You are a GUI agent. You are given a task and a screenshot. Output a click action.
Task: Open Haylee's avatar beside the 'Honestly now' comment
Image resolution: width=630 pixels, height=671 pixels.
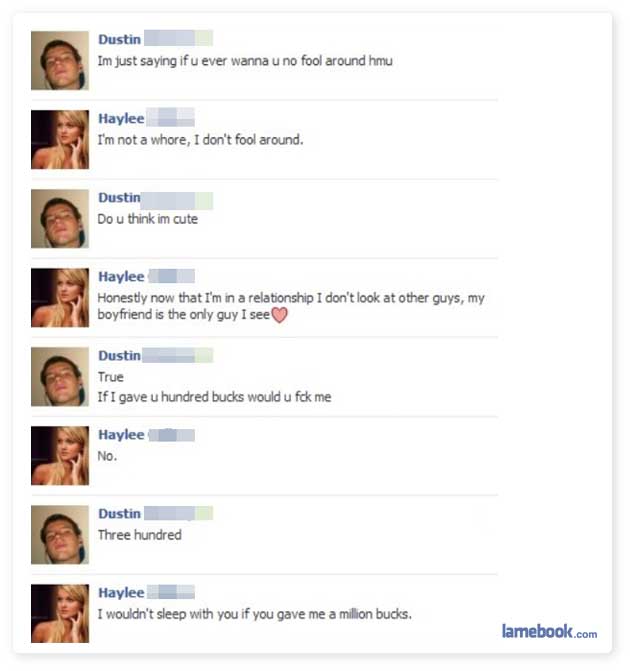[x=60, y=297]
